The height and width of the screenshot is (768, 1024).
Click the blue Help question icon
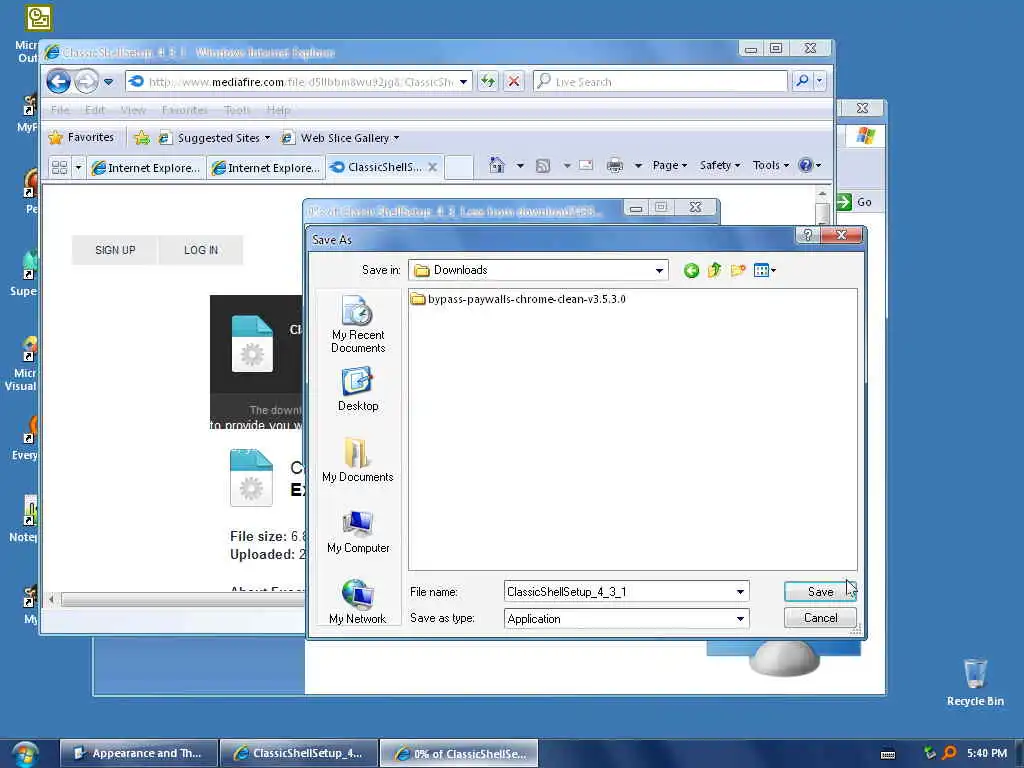806,165
